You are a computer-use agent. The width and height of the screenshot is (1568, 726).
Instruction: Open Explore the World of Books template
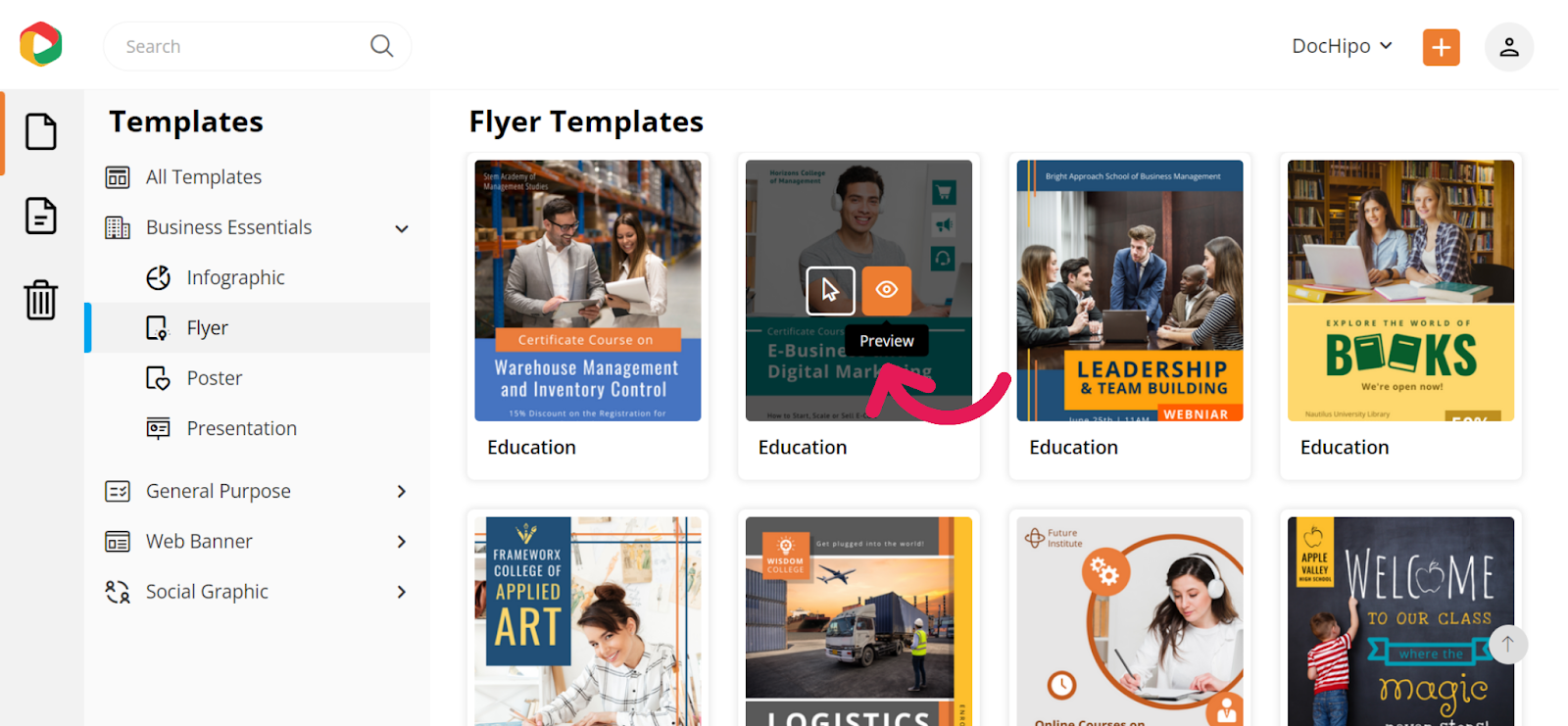coord(1400,291)
